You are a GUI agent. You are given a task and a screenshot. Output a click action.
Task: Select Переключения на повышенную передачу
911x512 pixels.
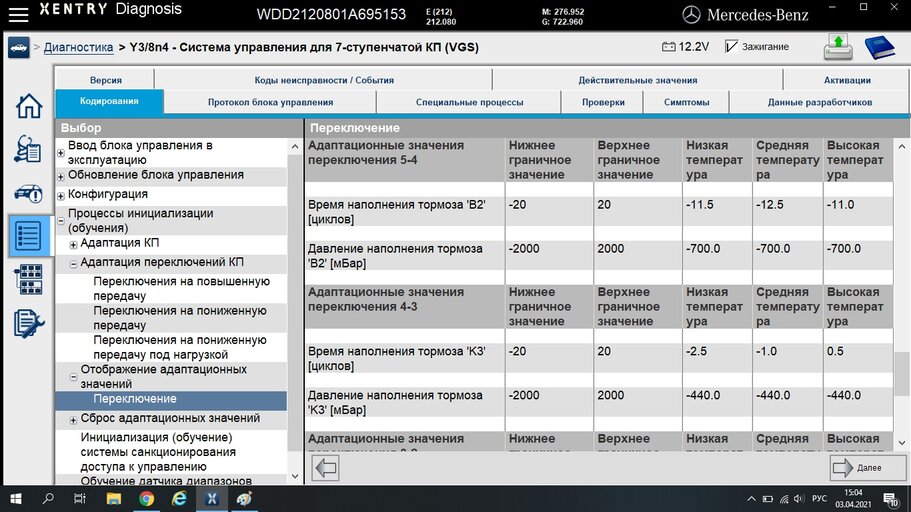point(181,288)
